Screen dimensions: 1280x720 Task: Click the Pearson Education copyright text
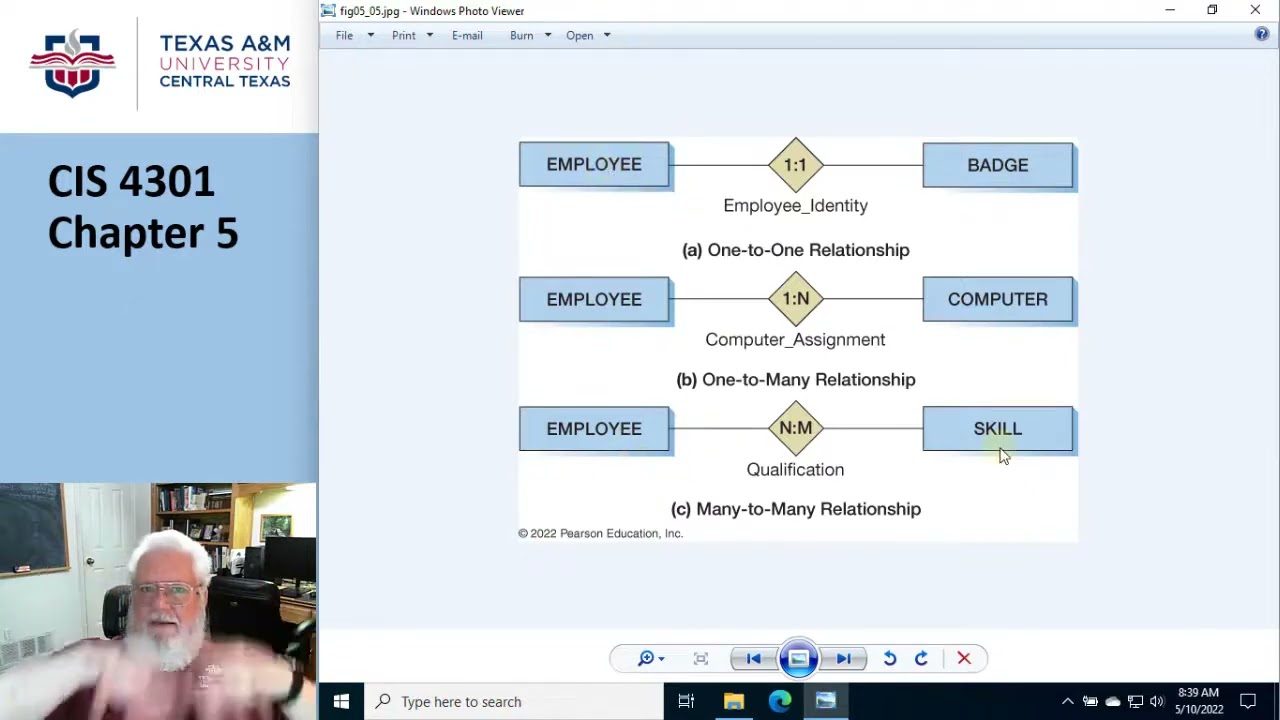[600, 534]
